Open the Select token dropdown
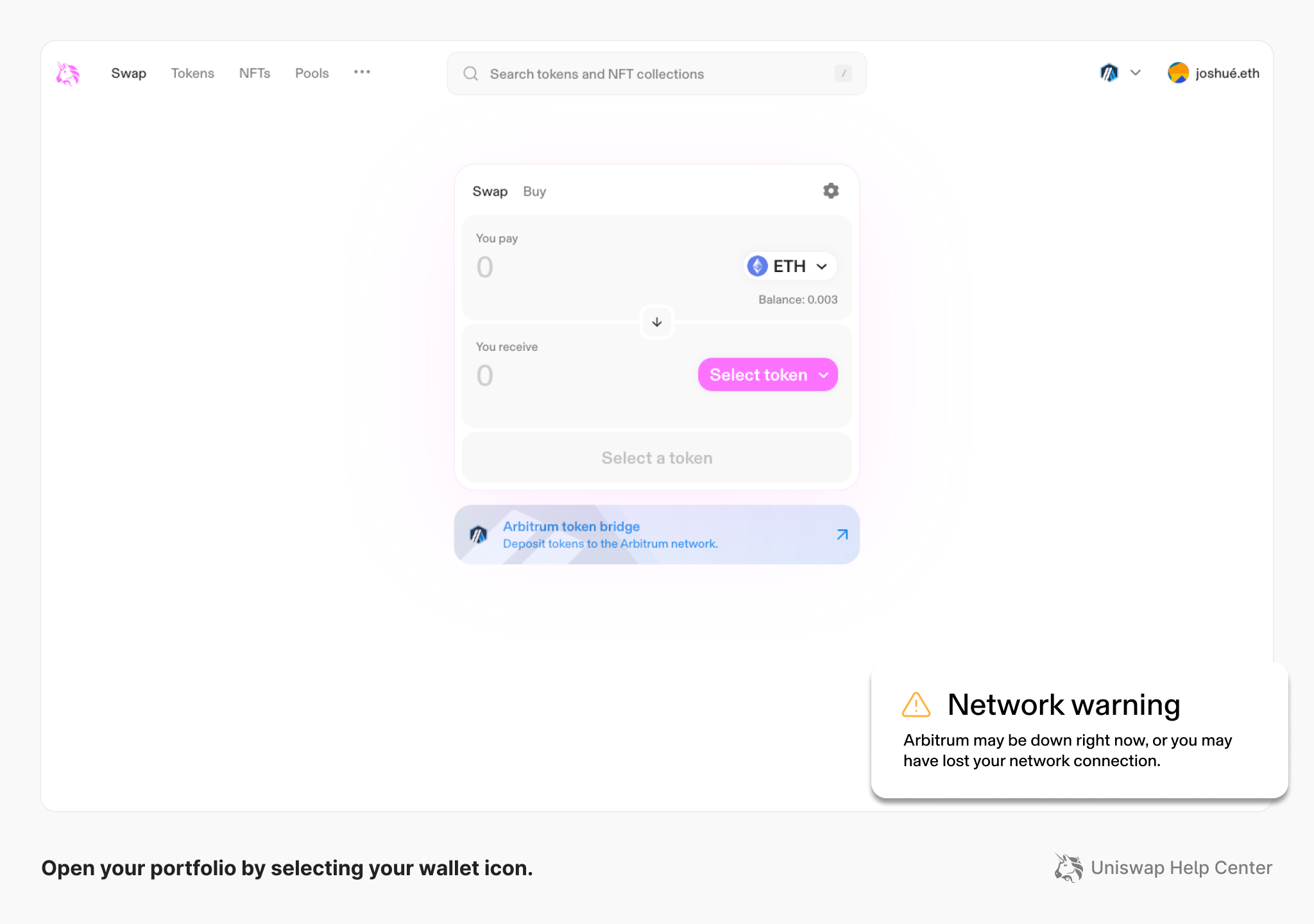Screen dimensions: 1314x924 tap(767, 374)
